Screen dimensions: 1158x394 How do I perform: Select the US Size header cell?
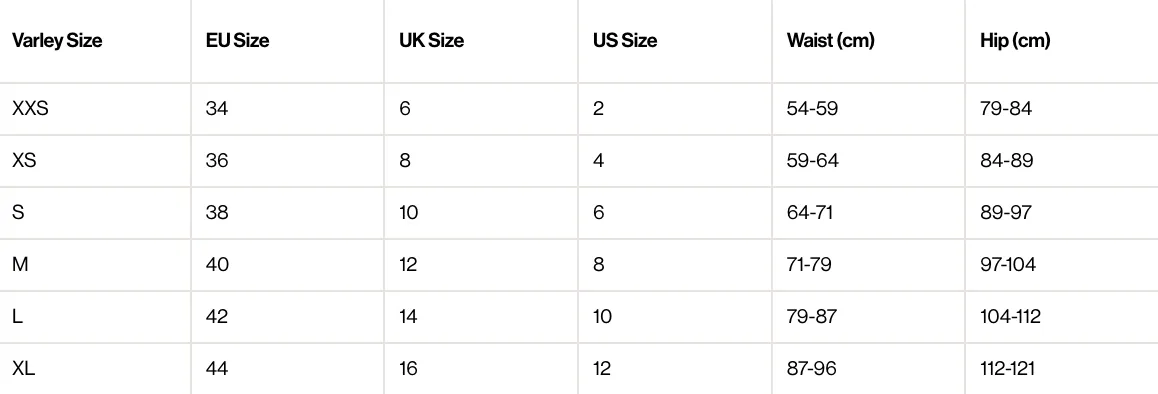click(625, 41)
